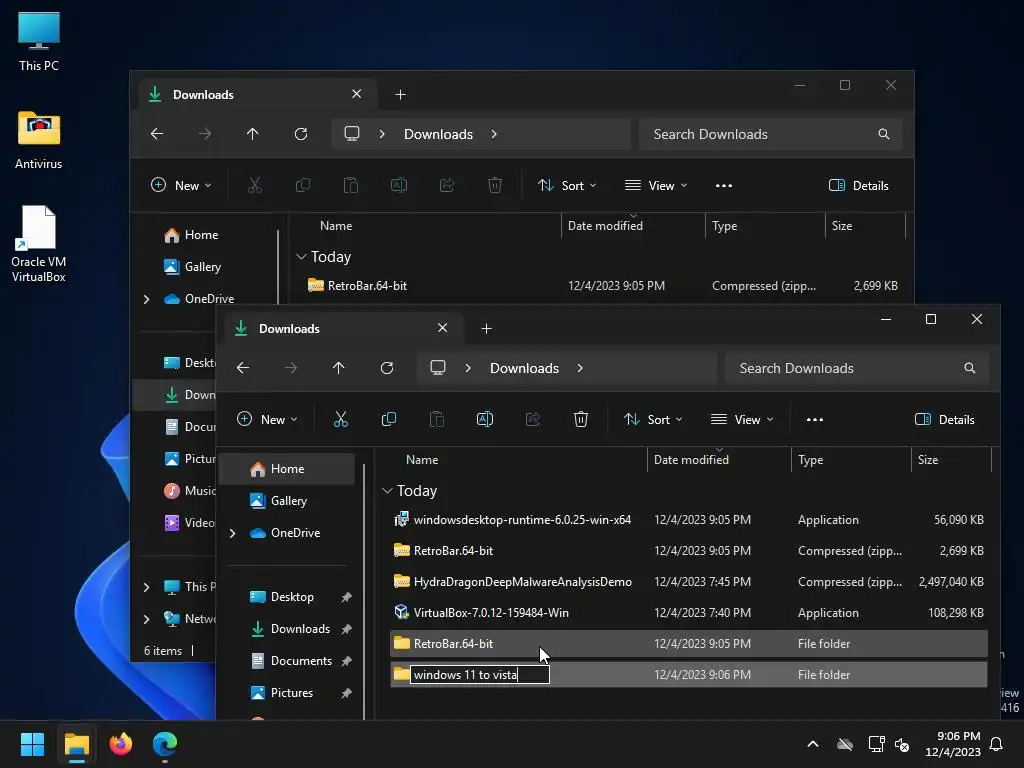Launch Microsoft Edge from taskbar
Image resolution: width=1024 pixels, height=768 pixels.
pos(165,744)
